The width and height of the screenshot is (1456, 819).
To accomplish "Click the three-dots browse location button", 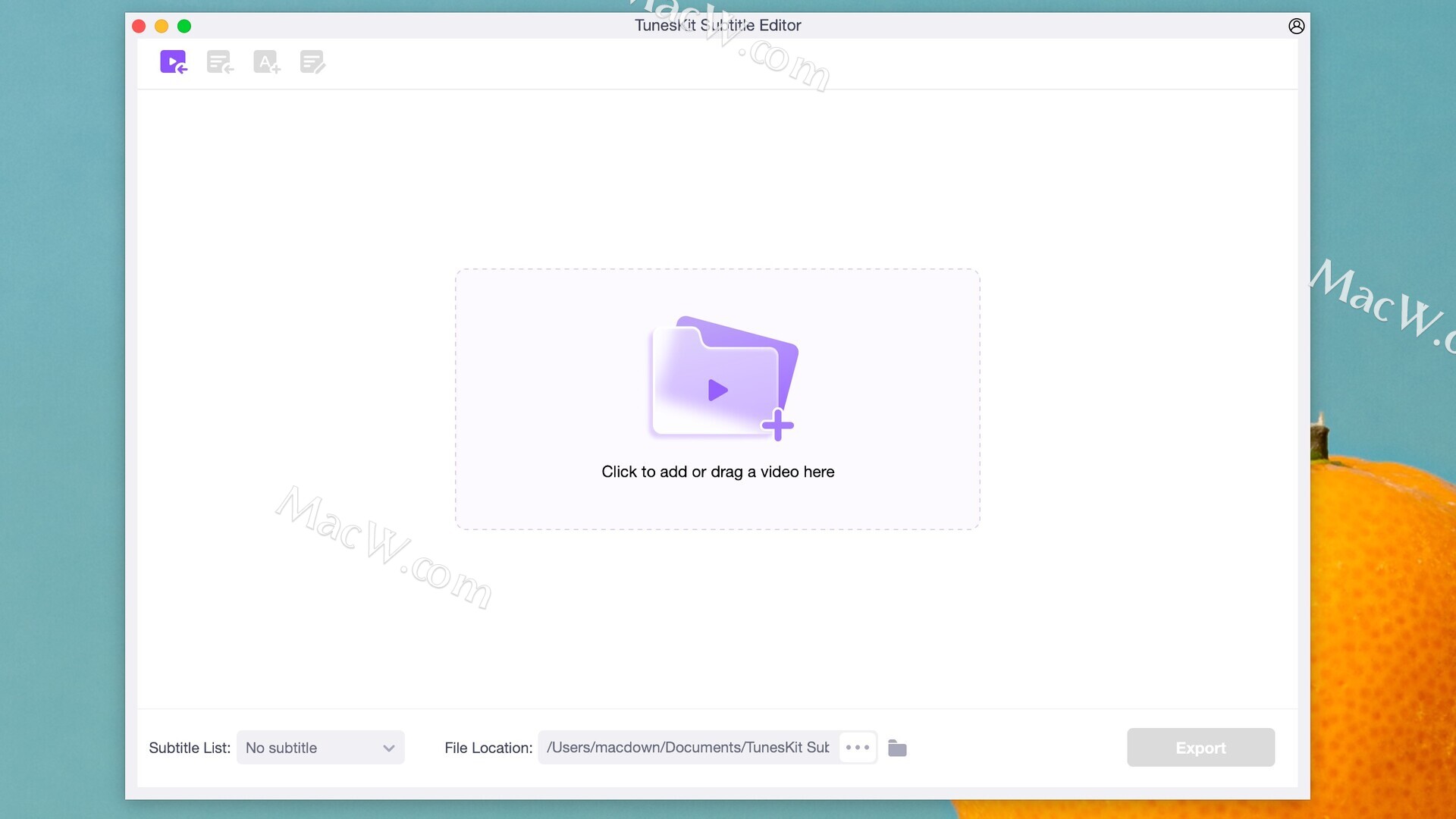I will [858, 748].
